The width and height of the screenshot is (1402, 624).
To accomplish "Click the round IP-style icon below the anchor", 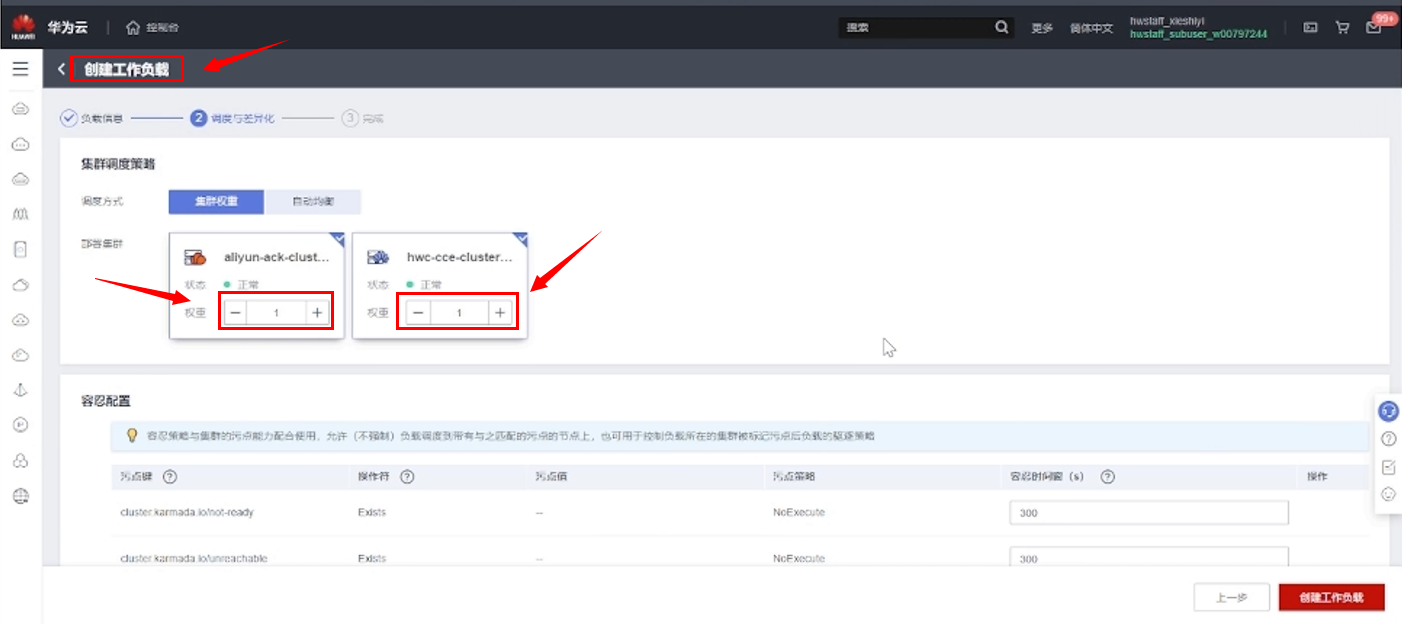I will pos(20,425).
